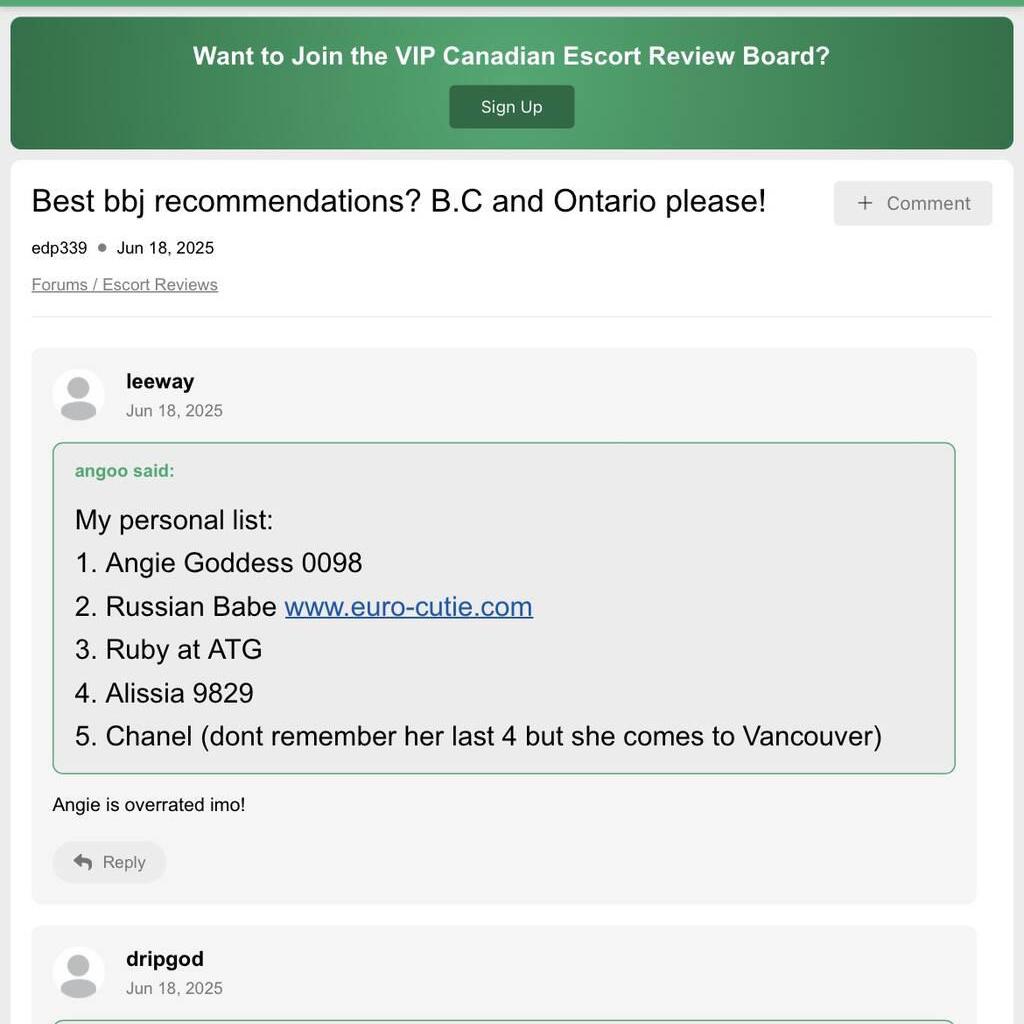This screenshot has width=1024, height=1024.
Task: Click the plus icon beside Comment
Action: coord(865,203)
